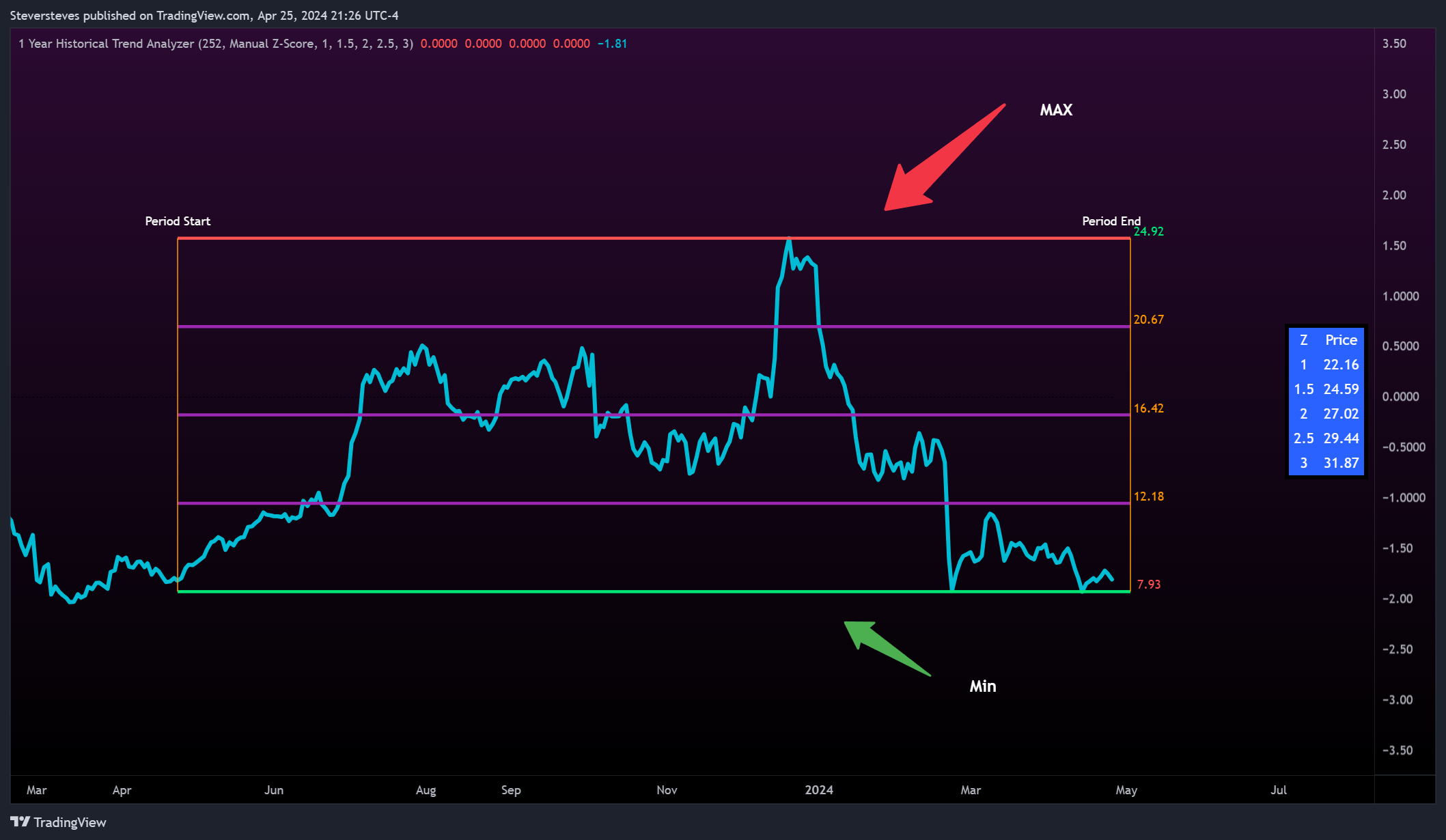Click the 24.59 price cell
1446x840 pixels.
point(1341,389)
